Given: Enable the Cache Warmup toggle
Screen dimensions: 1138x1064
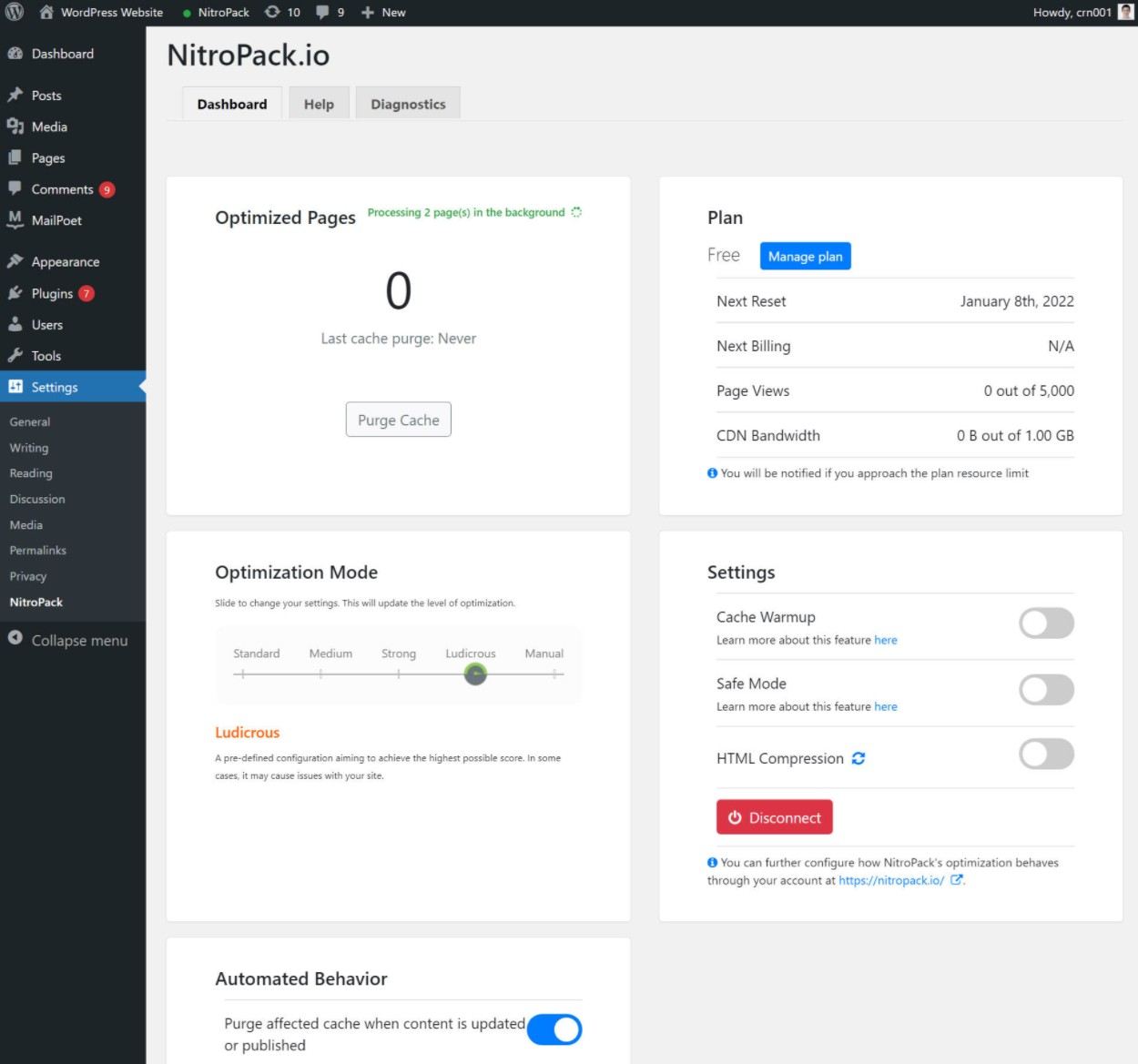Looking at the screenshot, I should click(1047, 623).
